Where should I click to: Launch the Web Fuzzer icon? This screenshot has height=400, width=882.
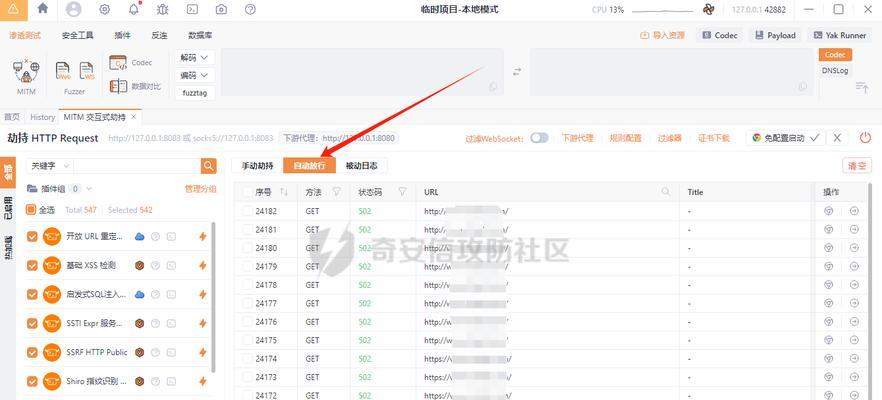(63, 71)
